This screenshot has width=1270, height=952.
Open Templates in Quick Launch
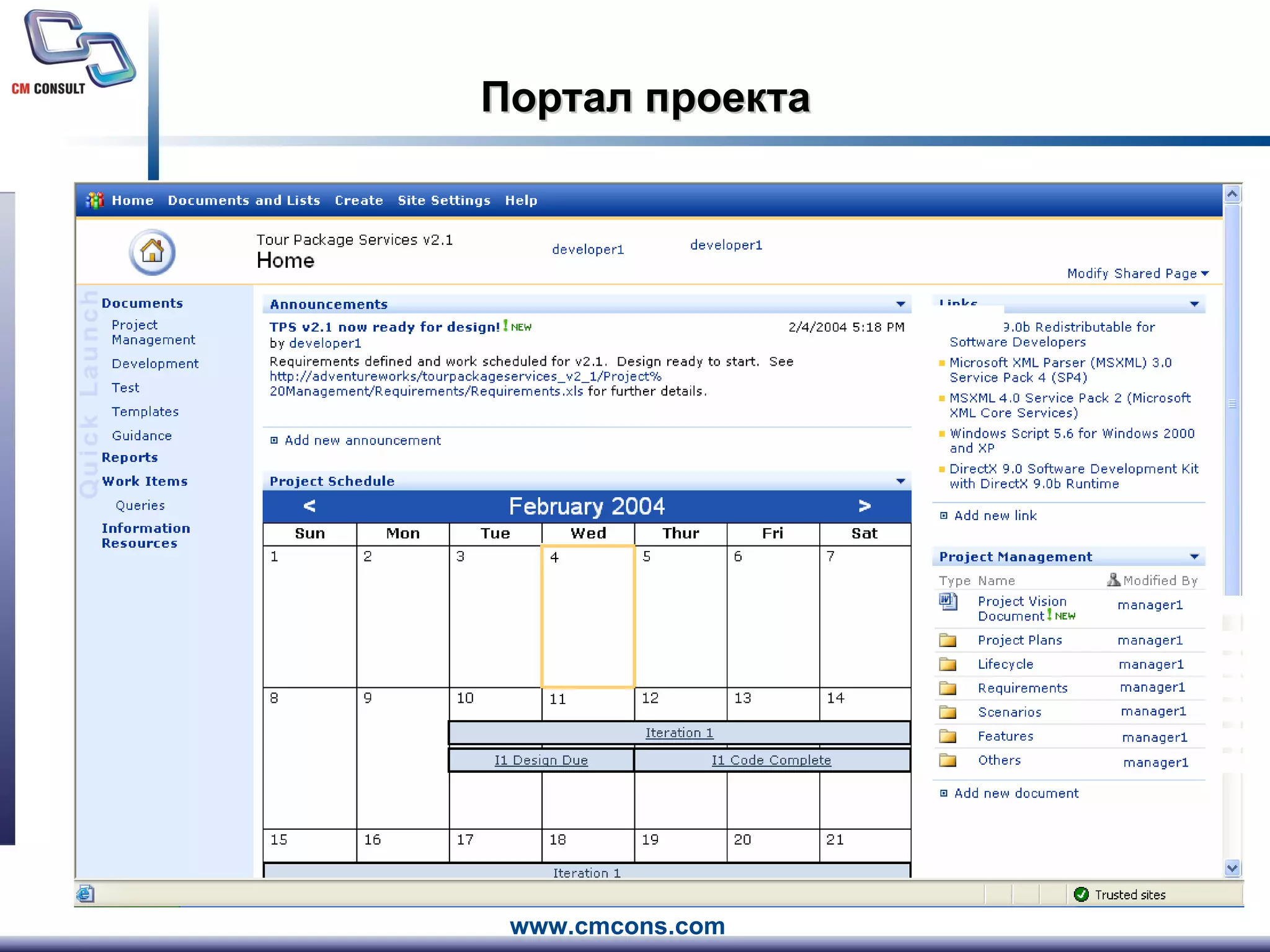point(145,412)
